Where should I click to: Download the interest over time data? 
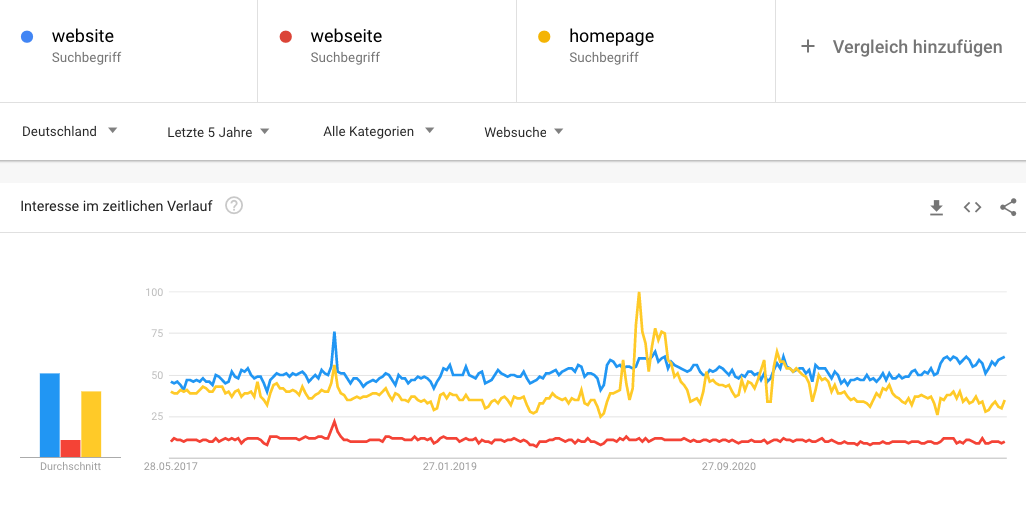pos(936,207)
